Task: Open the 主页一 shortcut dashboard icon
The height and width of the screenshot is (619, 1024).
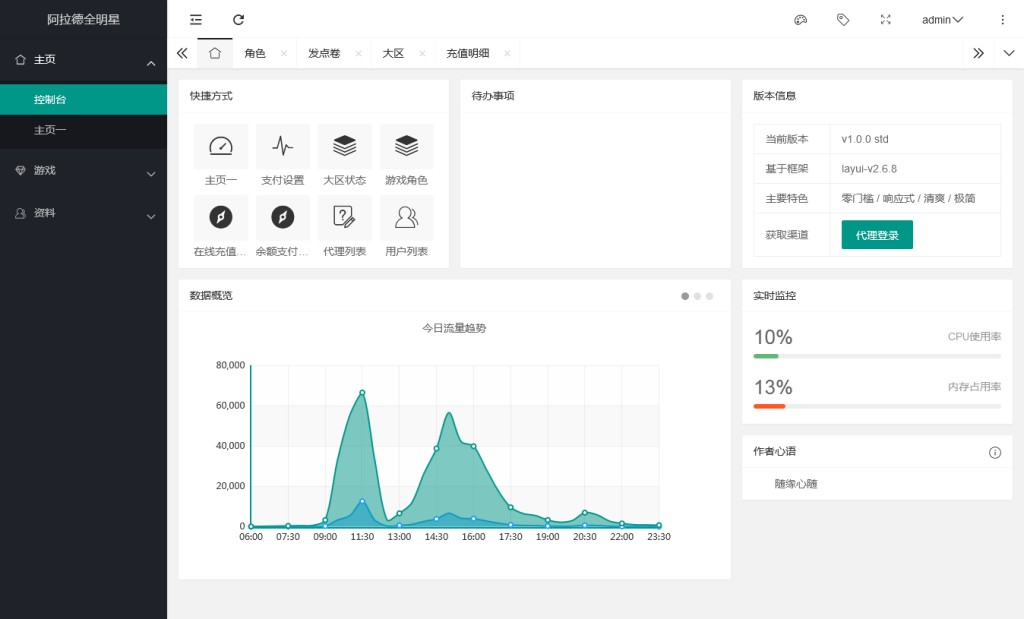Action: (x=220, y=146)
